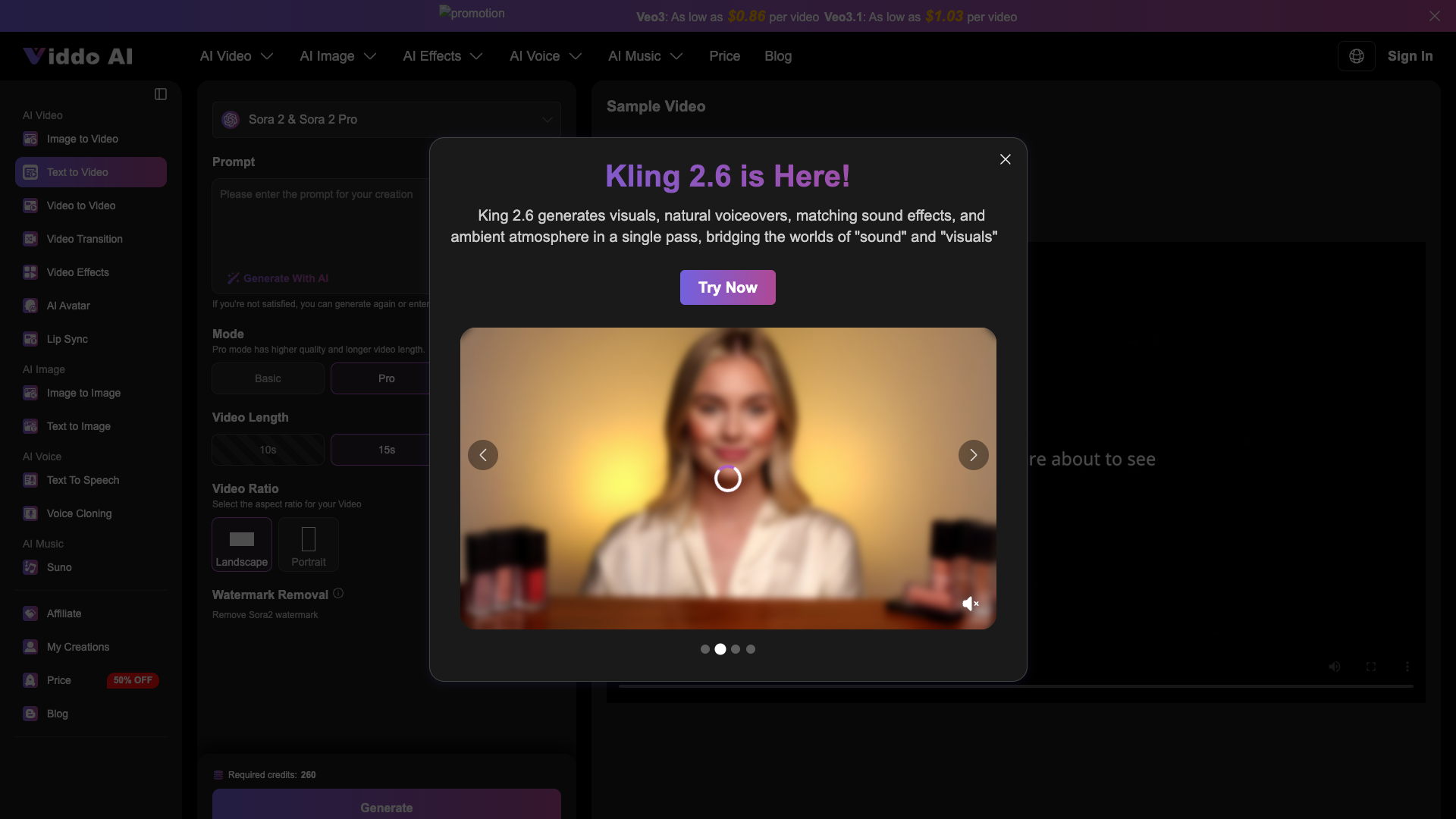This screenshot has width=1456, height=819.
Task: Go to first carousel slide dot
Action: [705, 649]
